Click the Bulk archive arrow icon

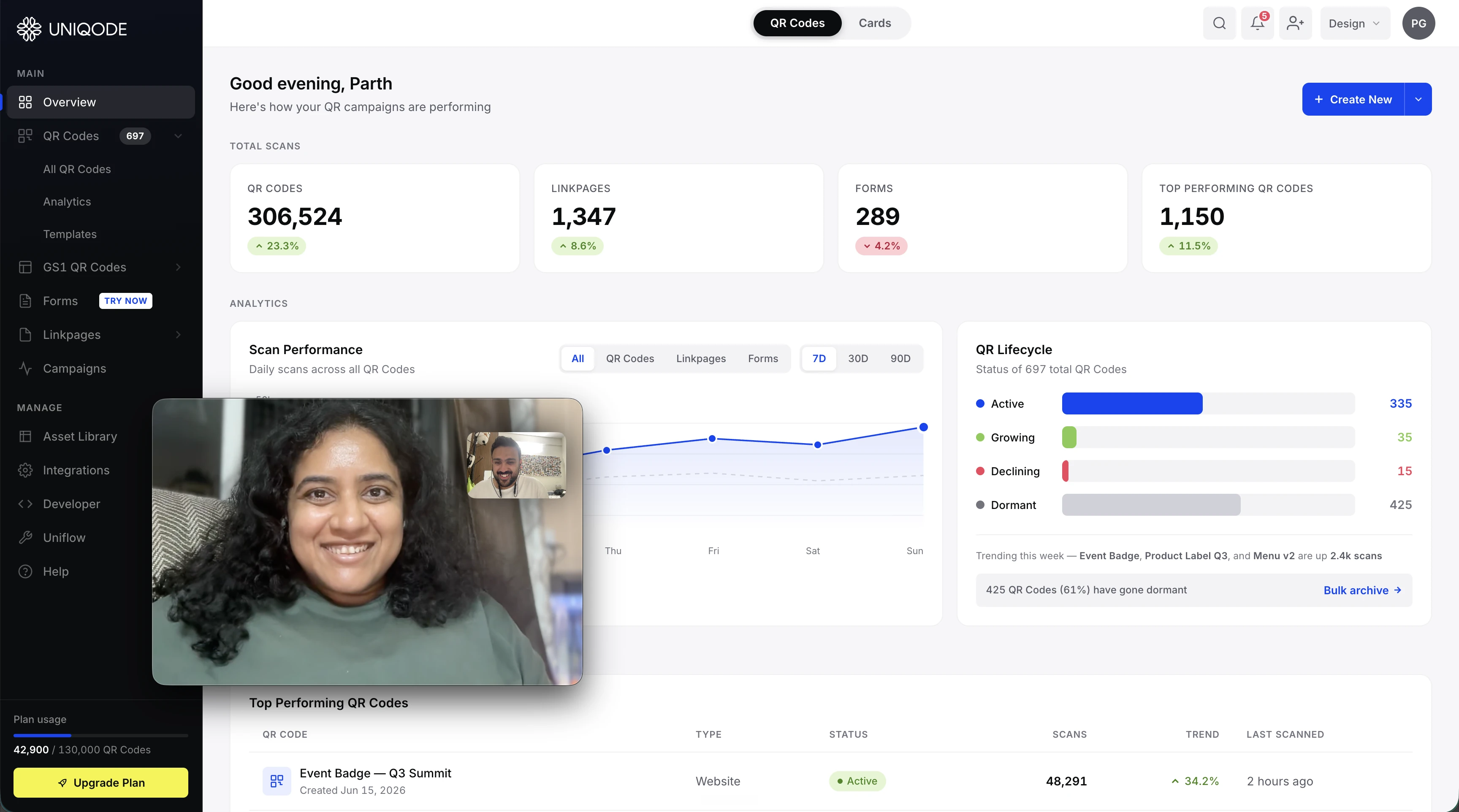1398,590
